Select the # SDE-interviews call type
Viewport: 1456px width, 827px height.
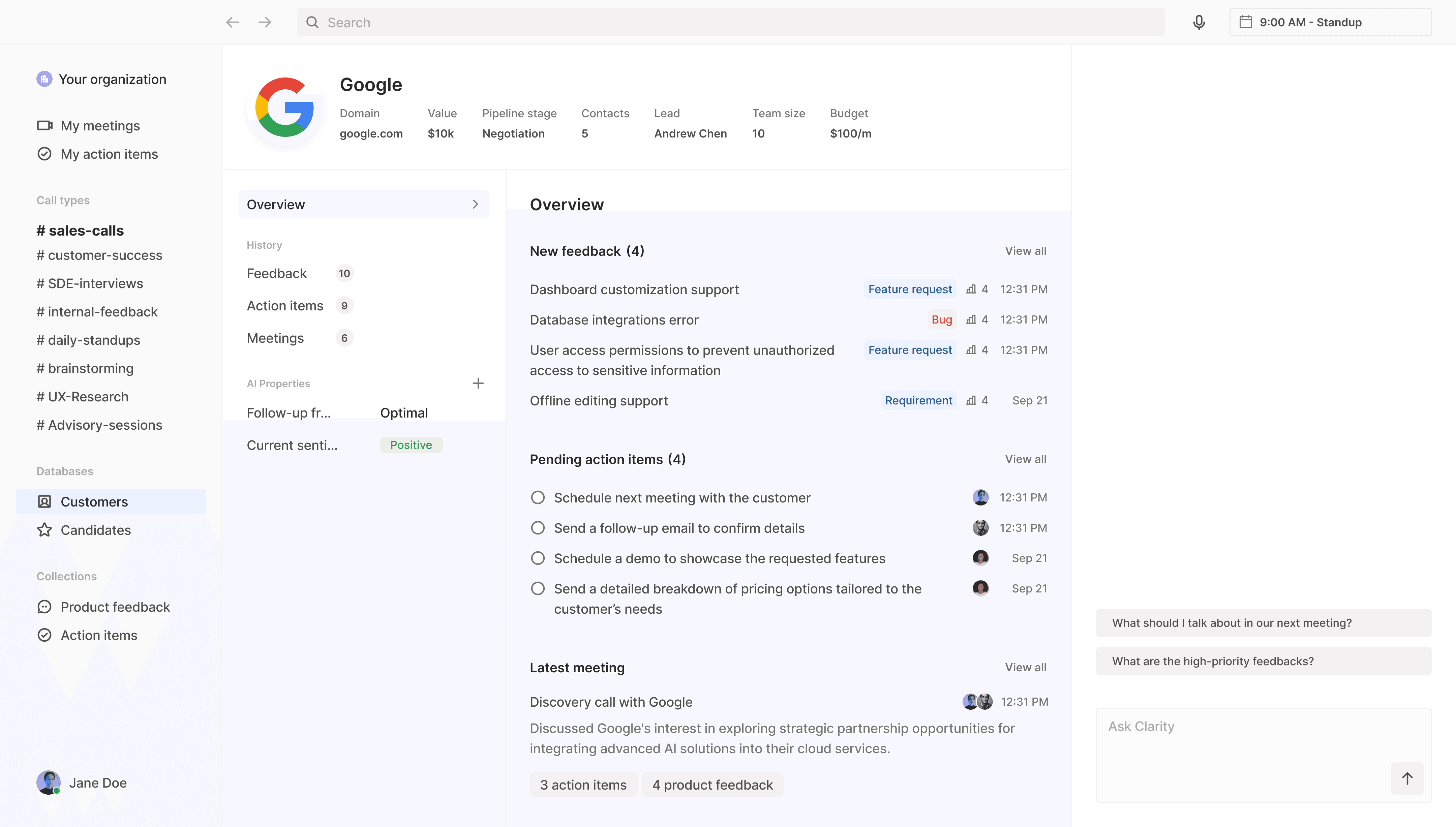click(x=90, y=283)
